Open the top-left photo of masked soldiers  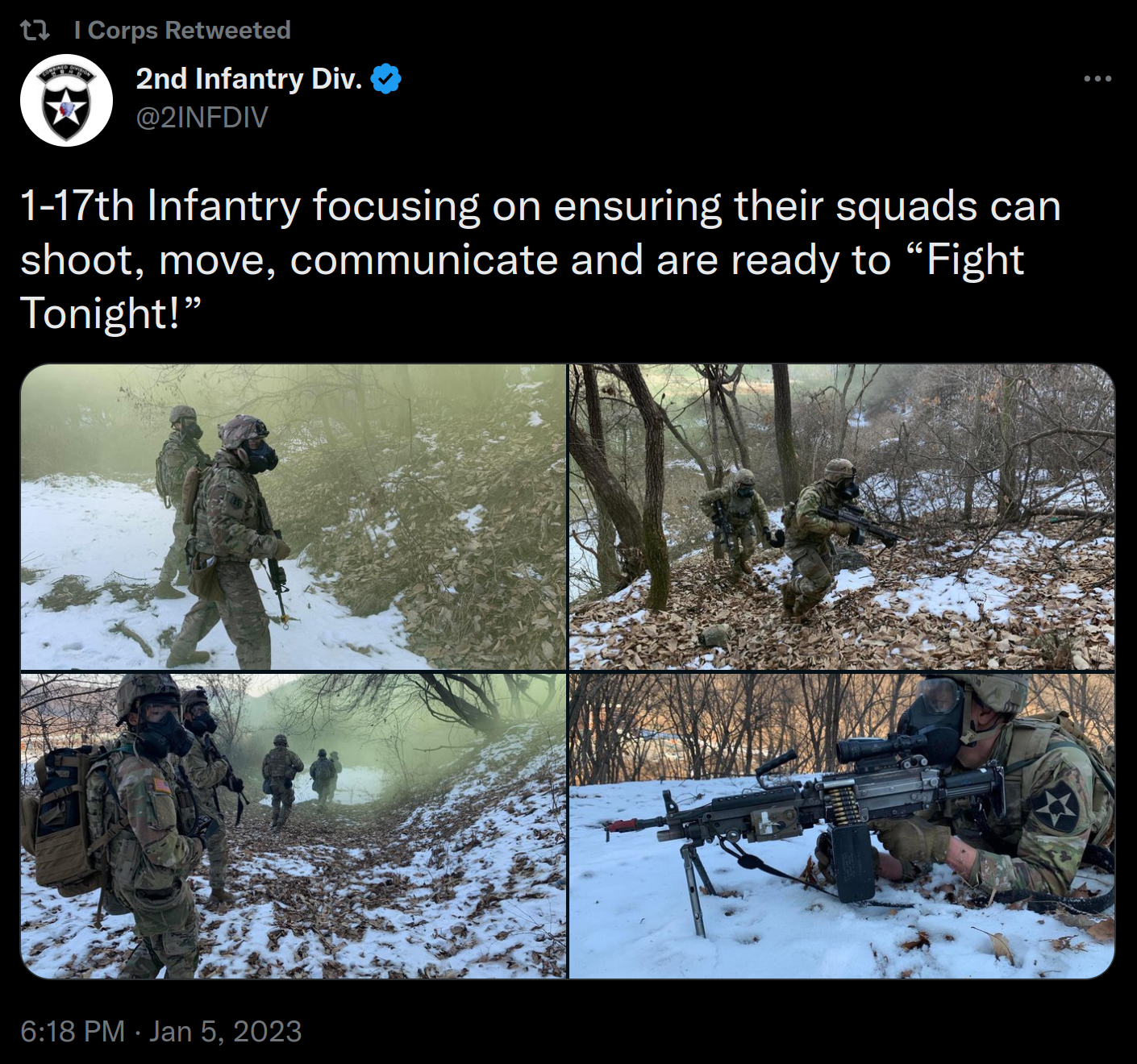point(294,517)
